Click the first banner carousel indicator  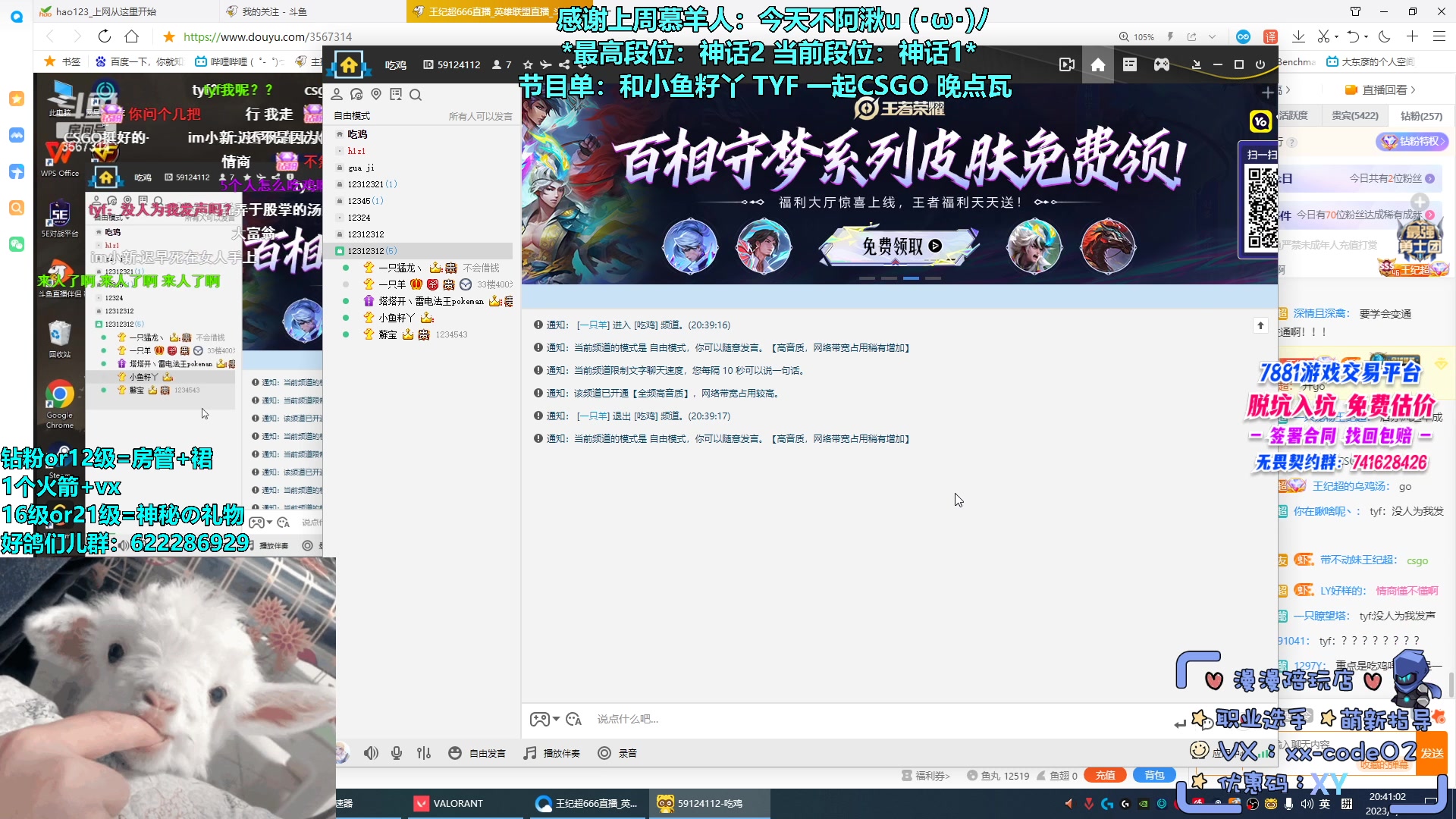(867, 278)
